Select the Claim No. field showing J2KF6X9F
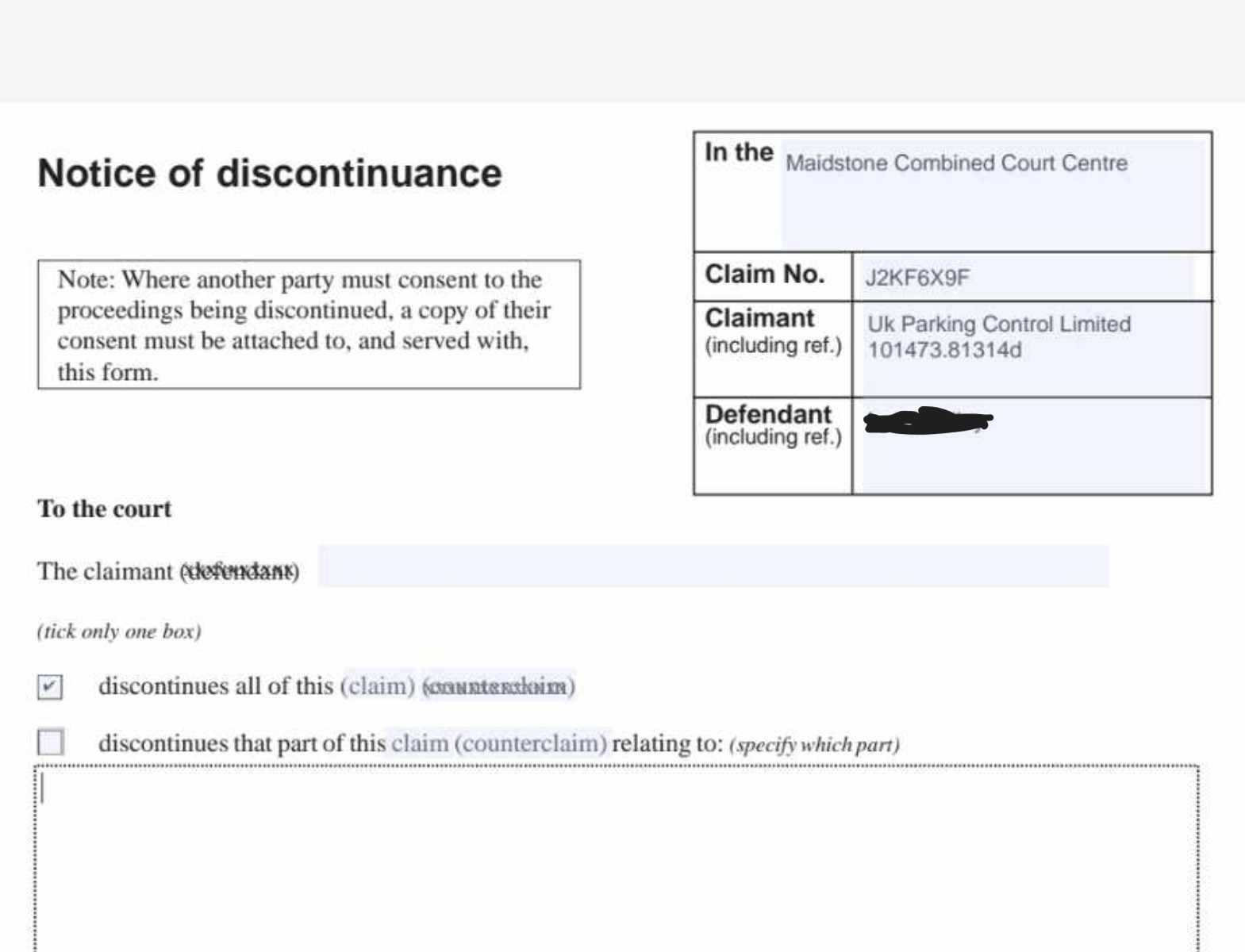Viewport: 1245px width, 952px height. tap(1027, 277)
